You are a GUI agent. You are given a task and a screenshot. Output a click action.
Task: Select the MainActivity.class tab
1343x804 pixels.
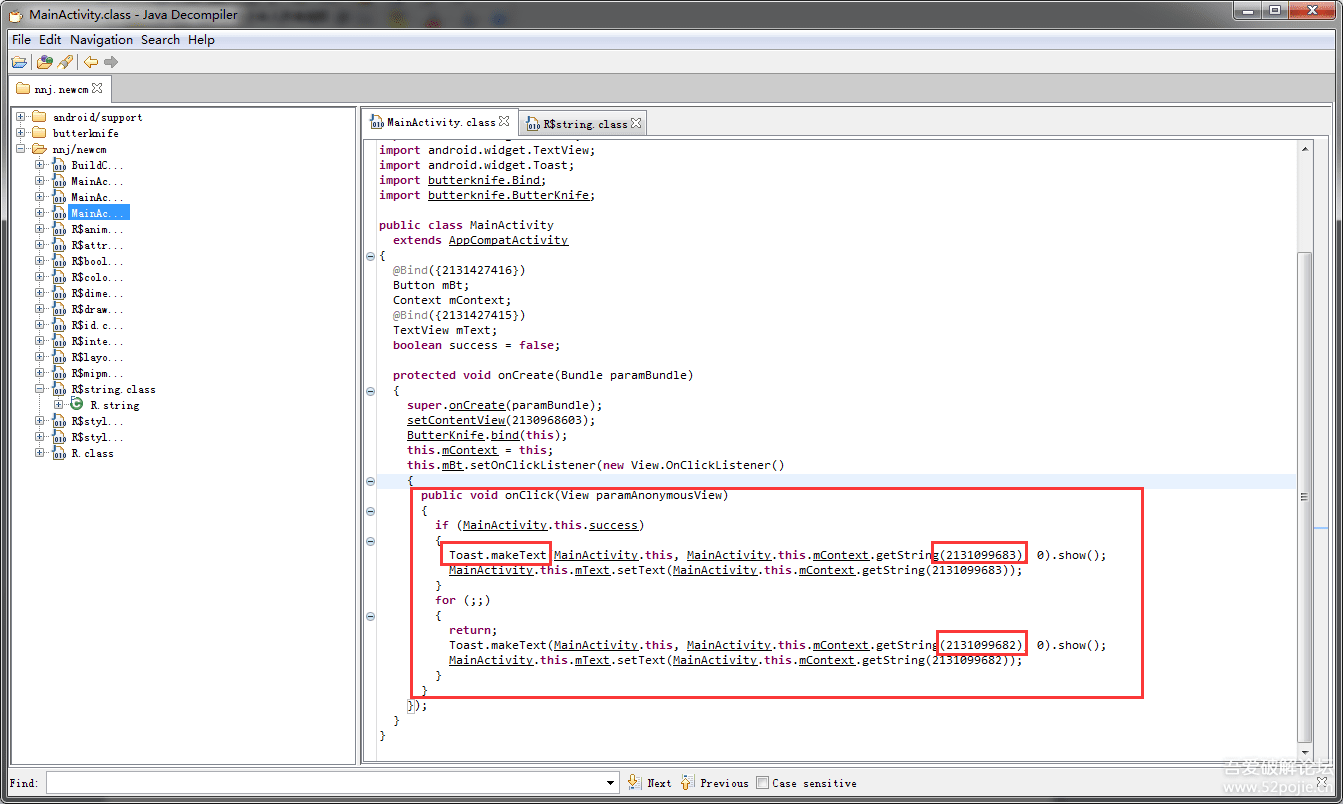click(440, 122)
